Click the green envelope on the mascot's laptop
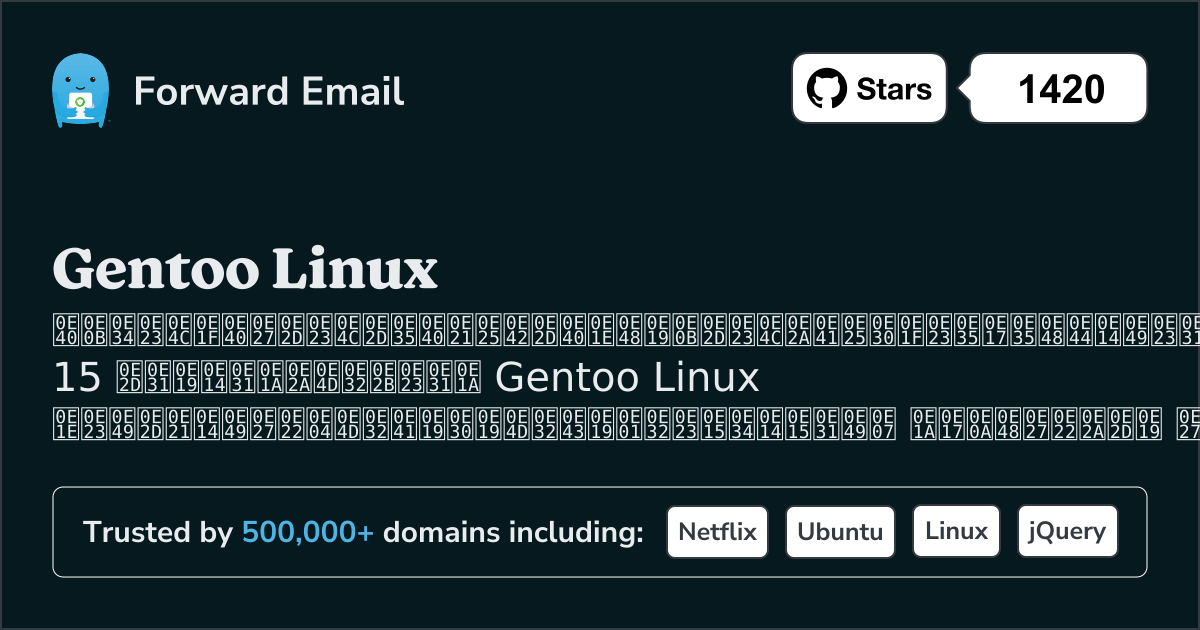This screenshot has width=1200, height=630. [x=80, y=100]
